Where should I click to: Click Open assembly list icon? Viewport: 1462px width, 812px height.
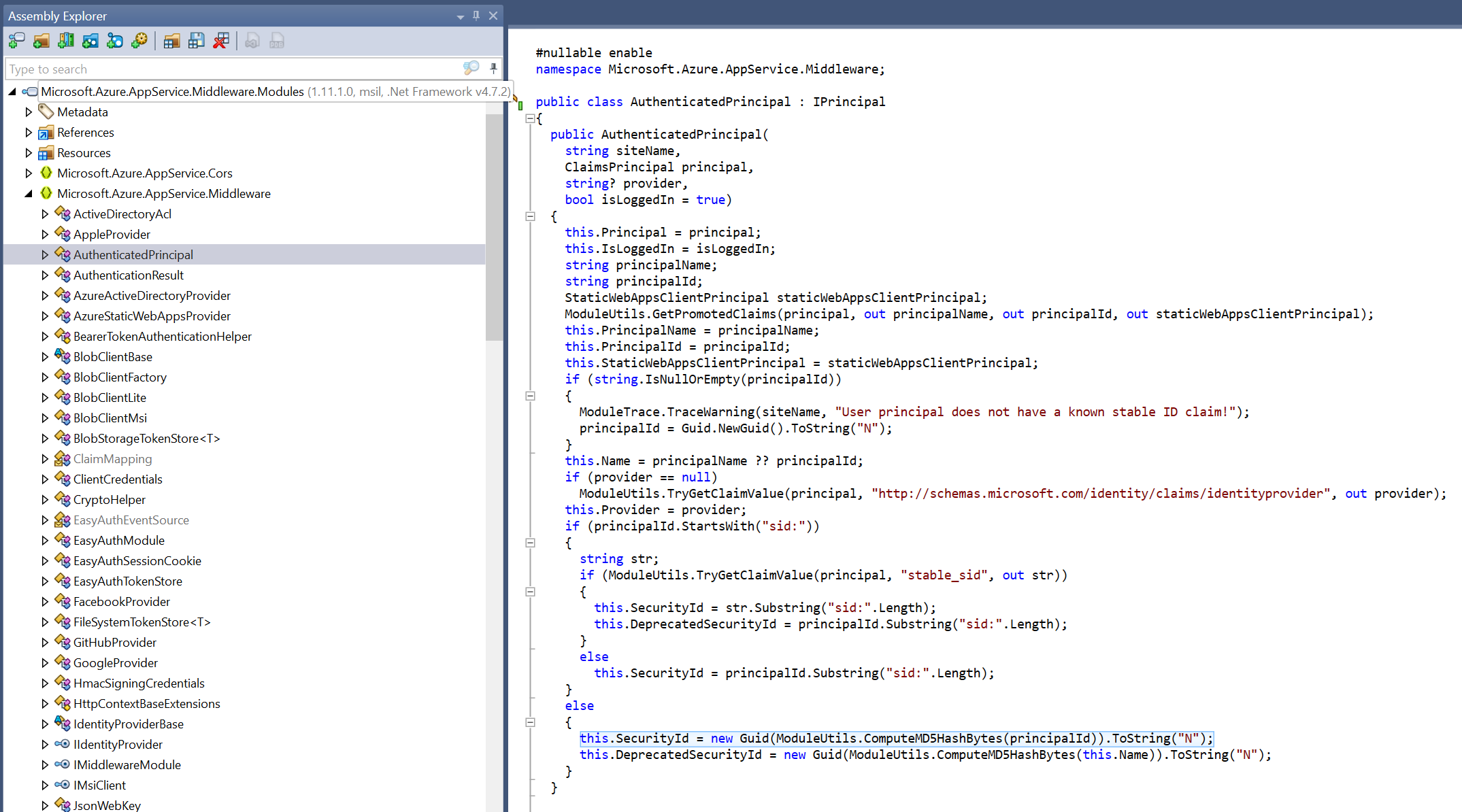pos(171,41)
